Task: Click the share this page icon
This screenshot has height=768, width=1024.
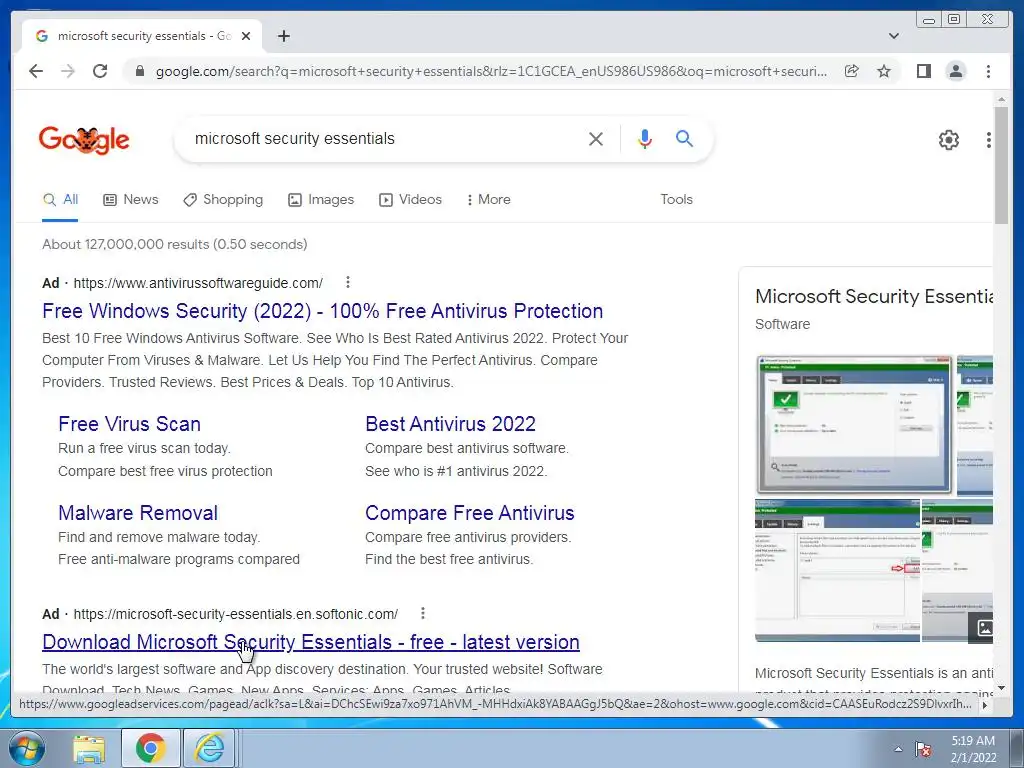Action: point(851,71)
